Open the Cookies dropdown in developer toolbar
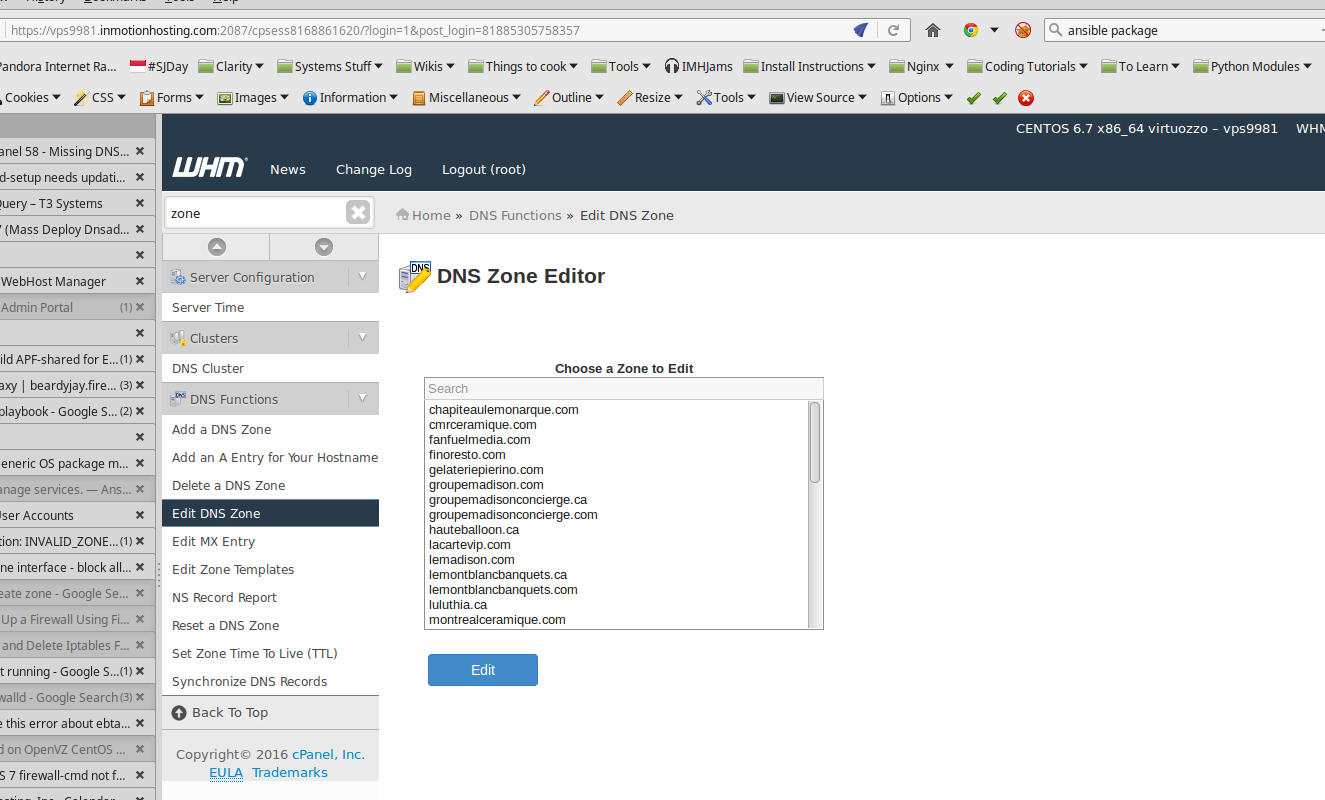This screenshot has width=1325, height=800. click(32, 98)
